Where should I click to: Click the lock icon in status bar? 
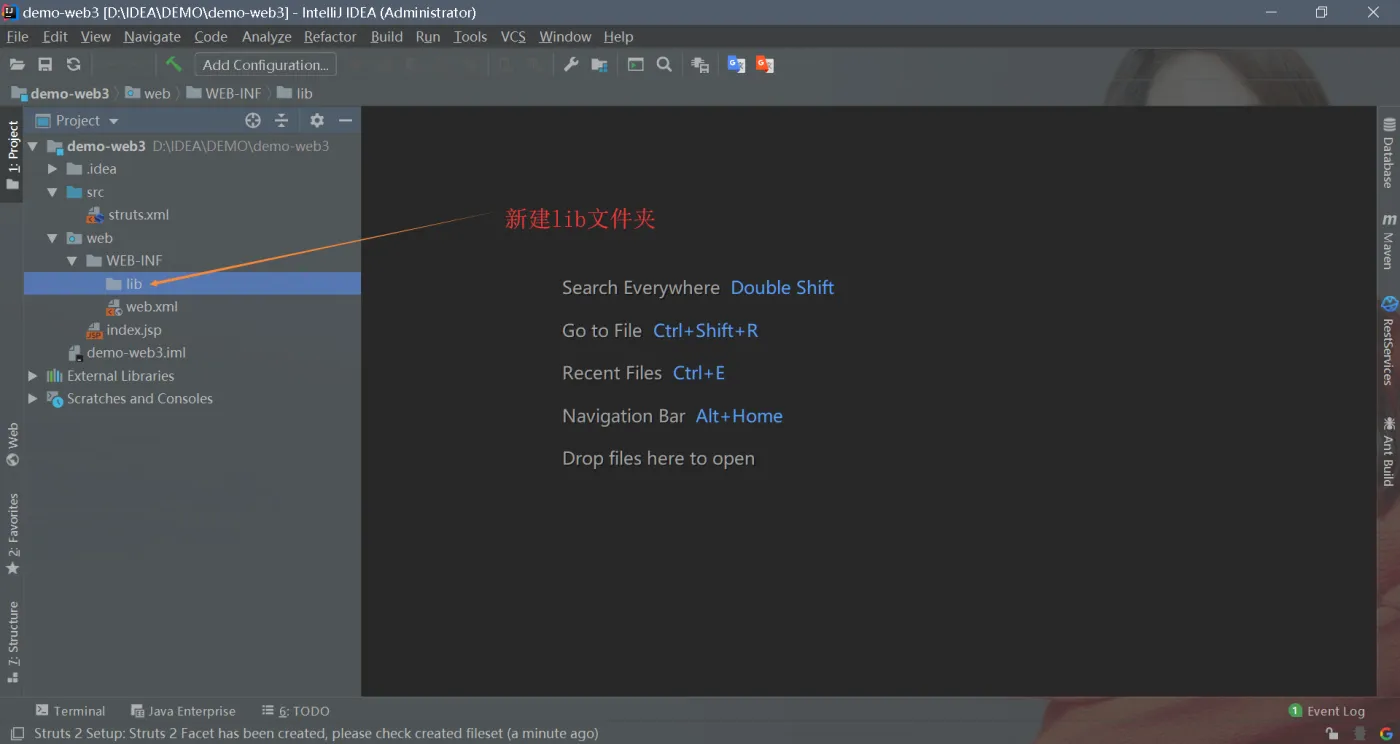coord(1332,733)
